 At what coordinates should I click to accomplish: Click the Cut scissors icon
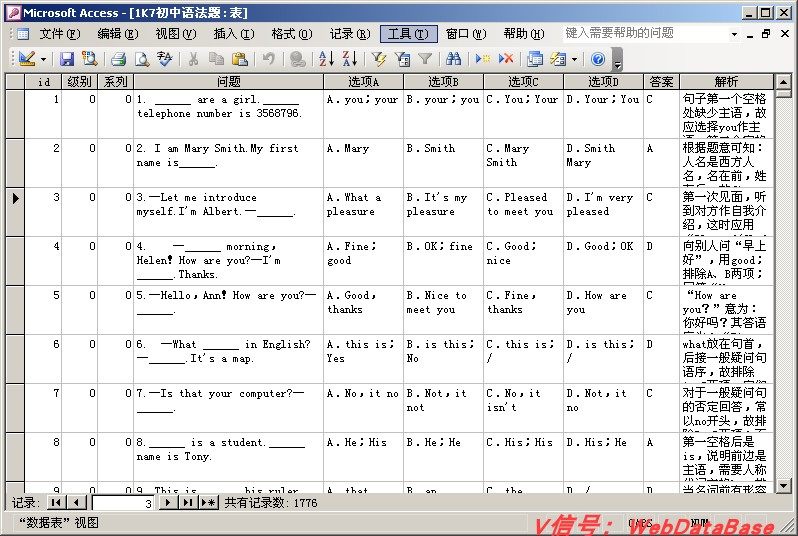193,59
